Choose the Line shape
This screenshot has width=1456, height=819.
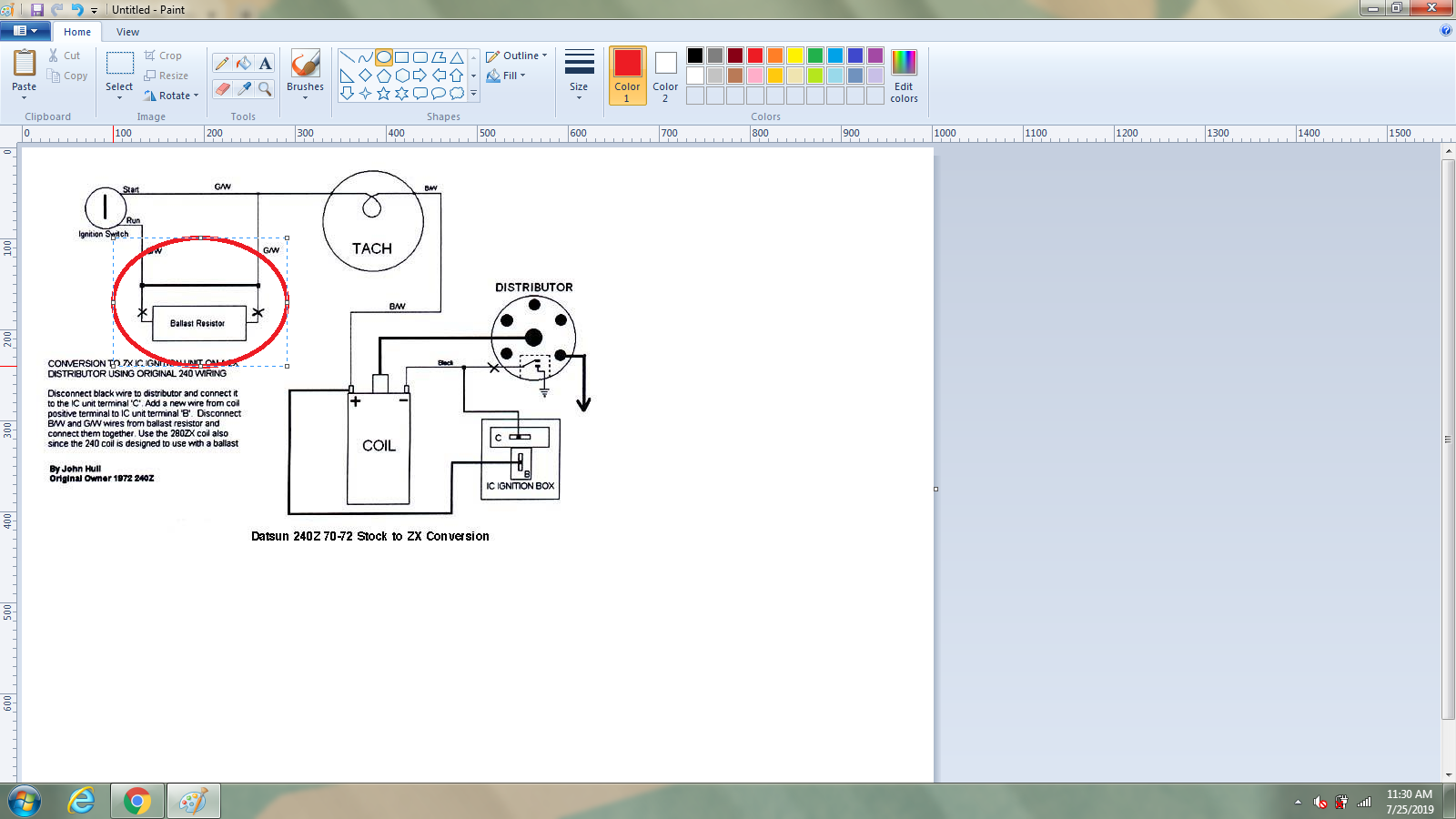pos(347,57)
